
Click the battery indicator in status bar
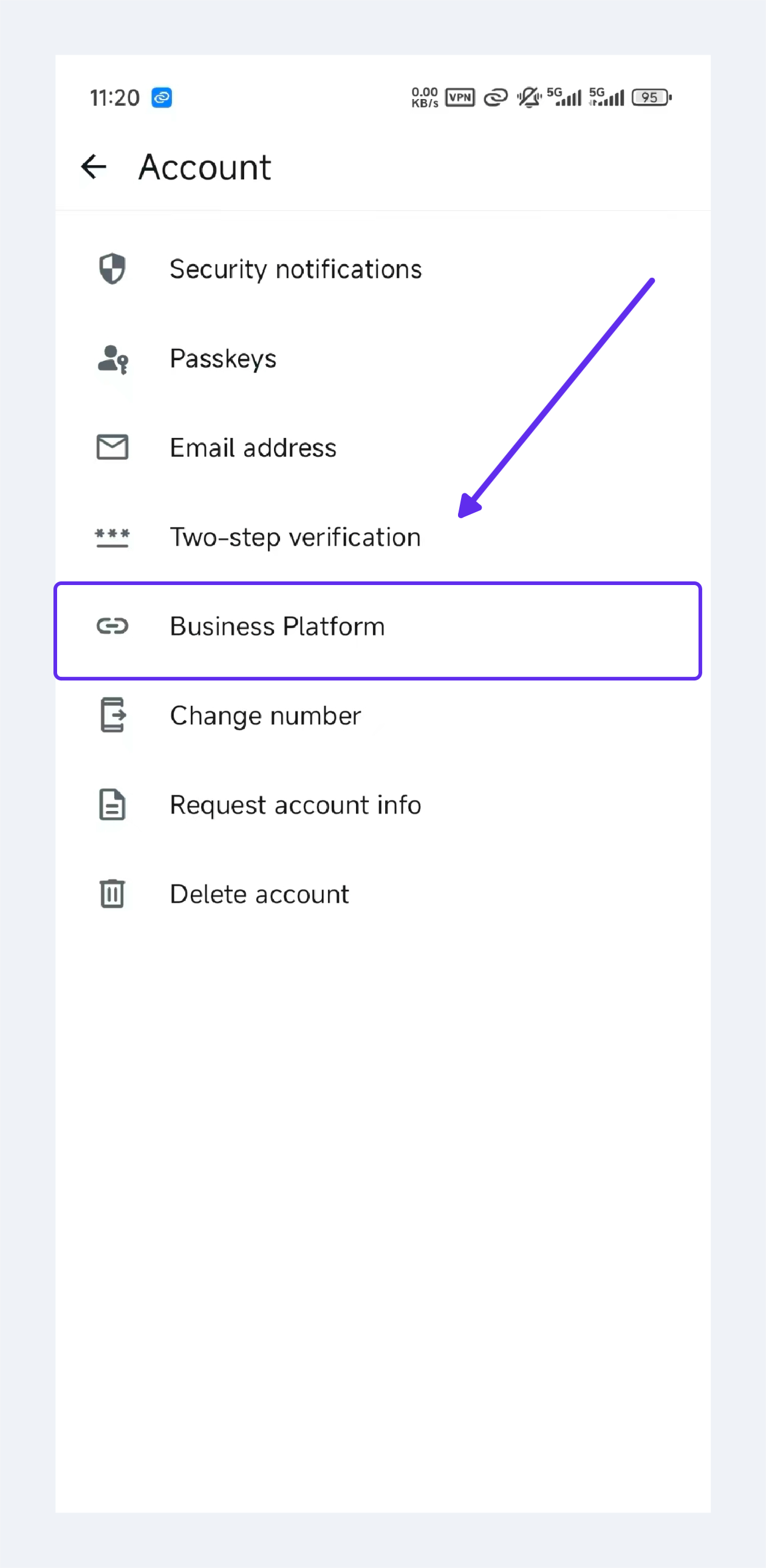coord(651,97)
